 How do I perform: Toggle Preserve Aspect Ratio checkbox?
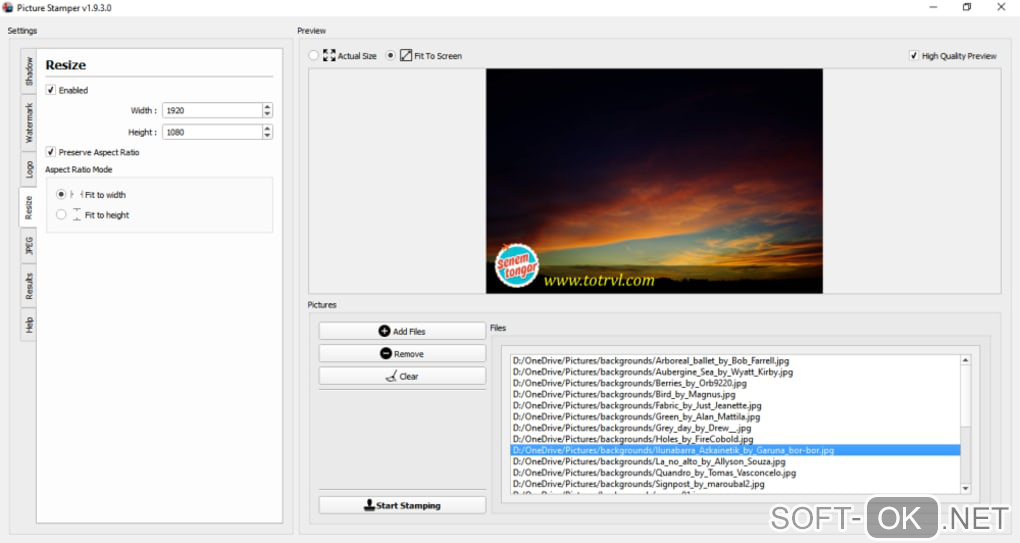click(x=51, y=152)
